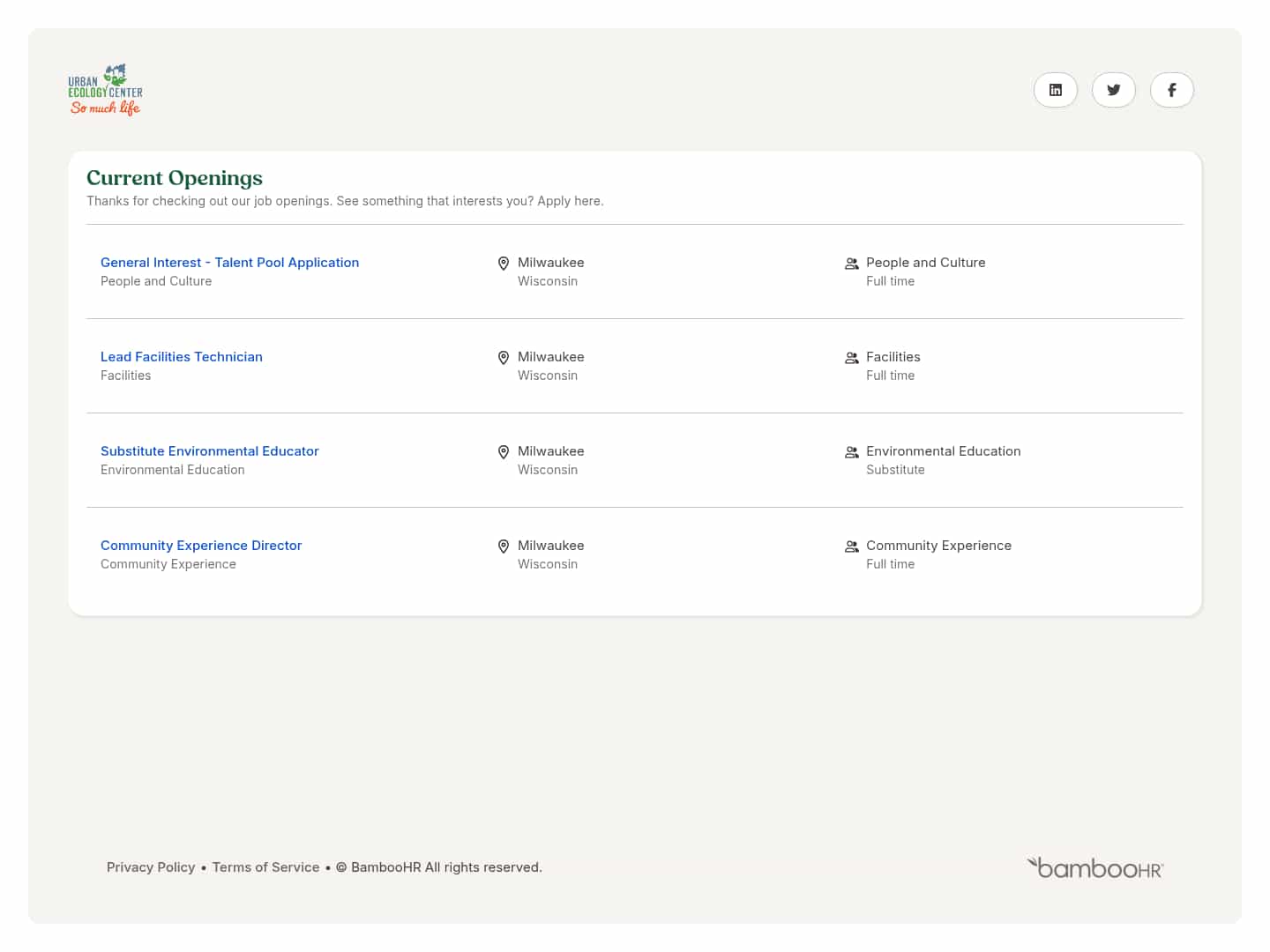Image resolution: width=1270 pixels, height=952 pixels.
Task: Open the Privacy Policy link
Action: click(151, 867)
